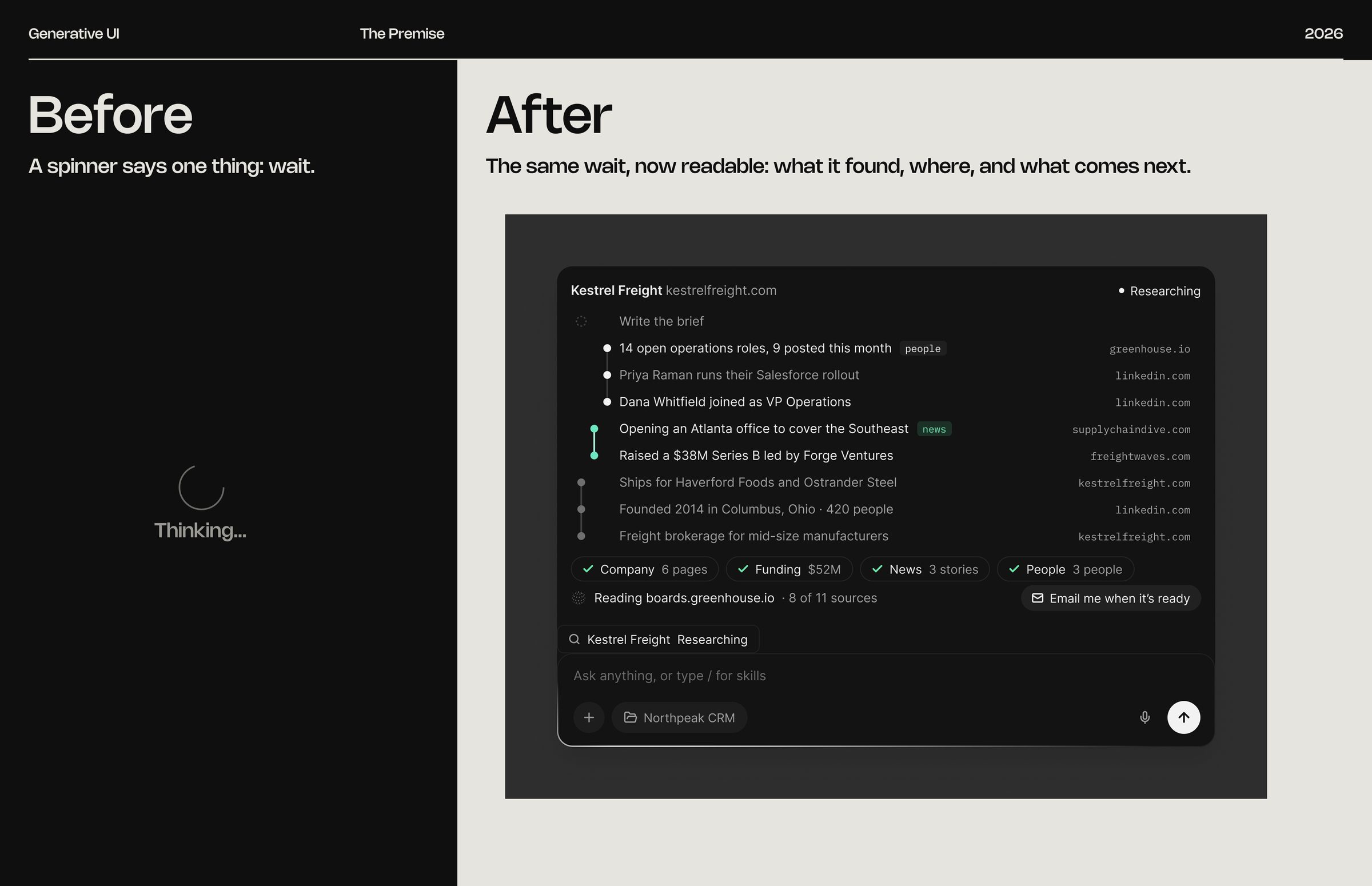Image resolution: width=1372 pixels, height=886 pixels.
Task: Click the green dot beside Atlanta office row
Action: [x=594, y=429]
